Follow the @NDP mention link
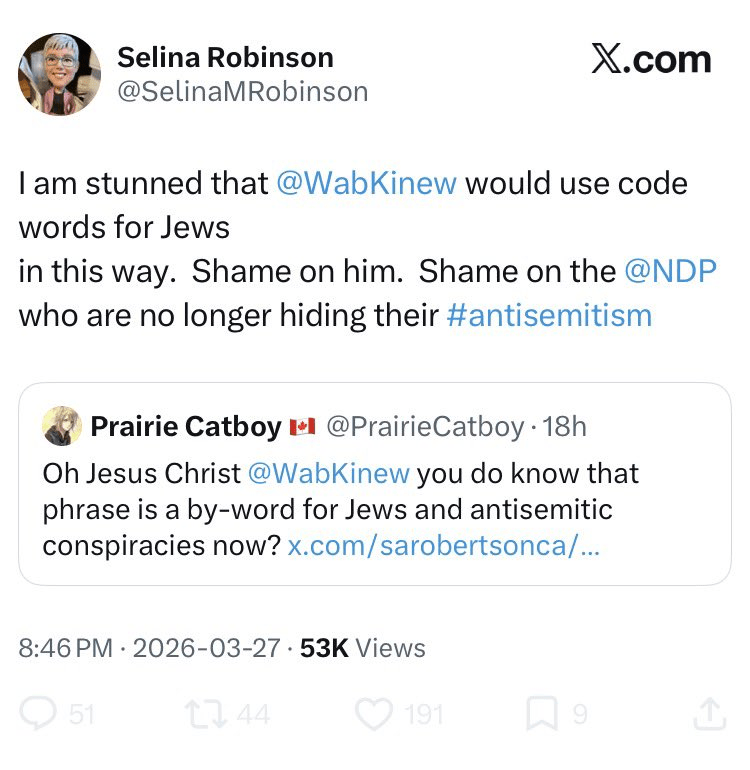This screenshot has width=750, height=770. (669, 271)
